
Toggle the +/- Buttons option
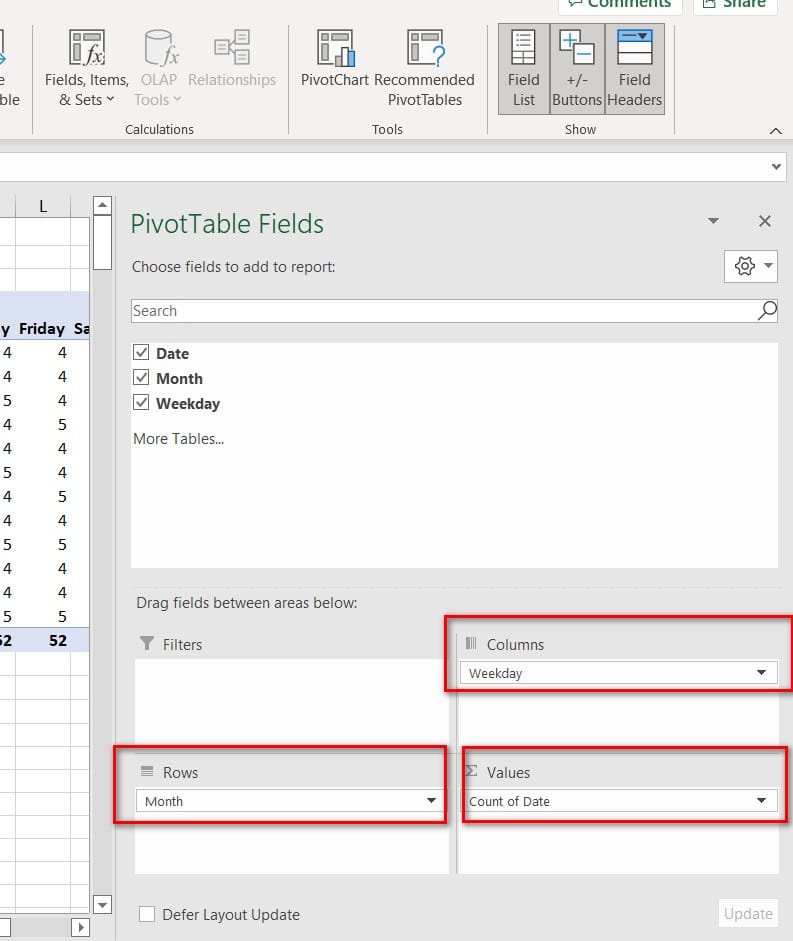pos(577,69)
